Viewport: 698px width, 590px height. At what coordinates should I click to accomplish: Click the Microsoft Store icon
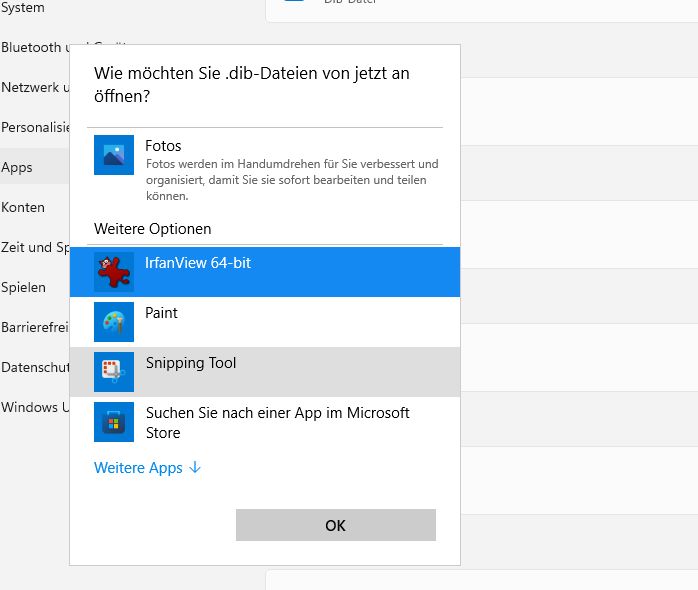[x=114, y=422]
